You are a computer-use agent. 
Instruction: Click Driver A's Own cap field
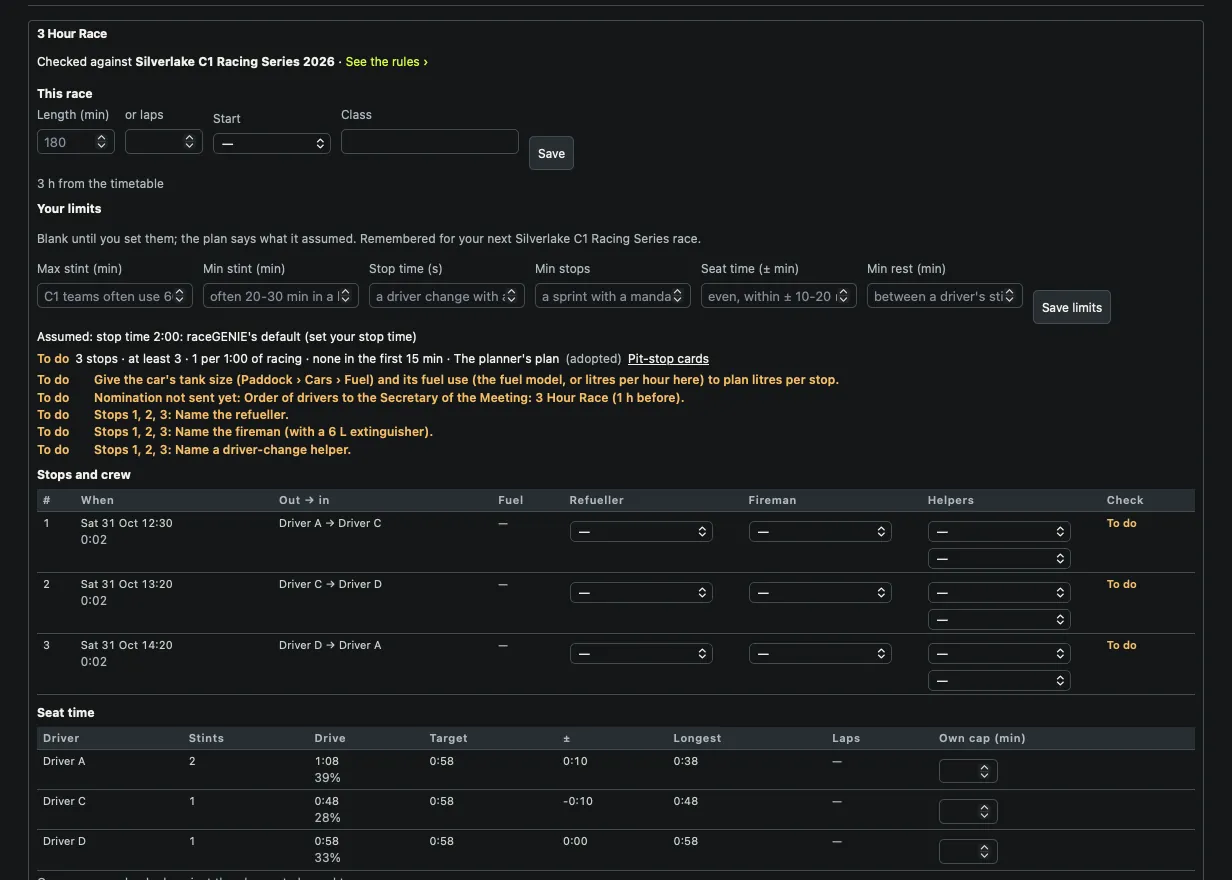[968, 771]
